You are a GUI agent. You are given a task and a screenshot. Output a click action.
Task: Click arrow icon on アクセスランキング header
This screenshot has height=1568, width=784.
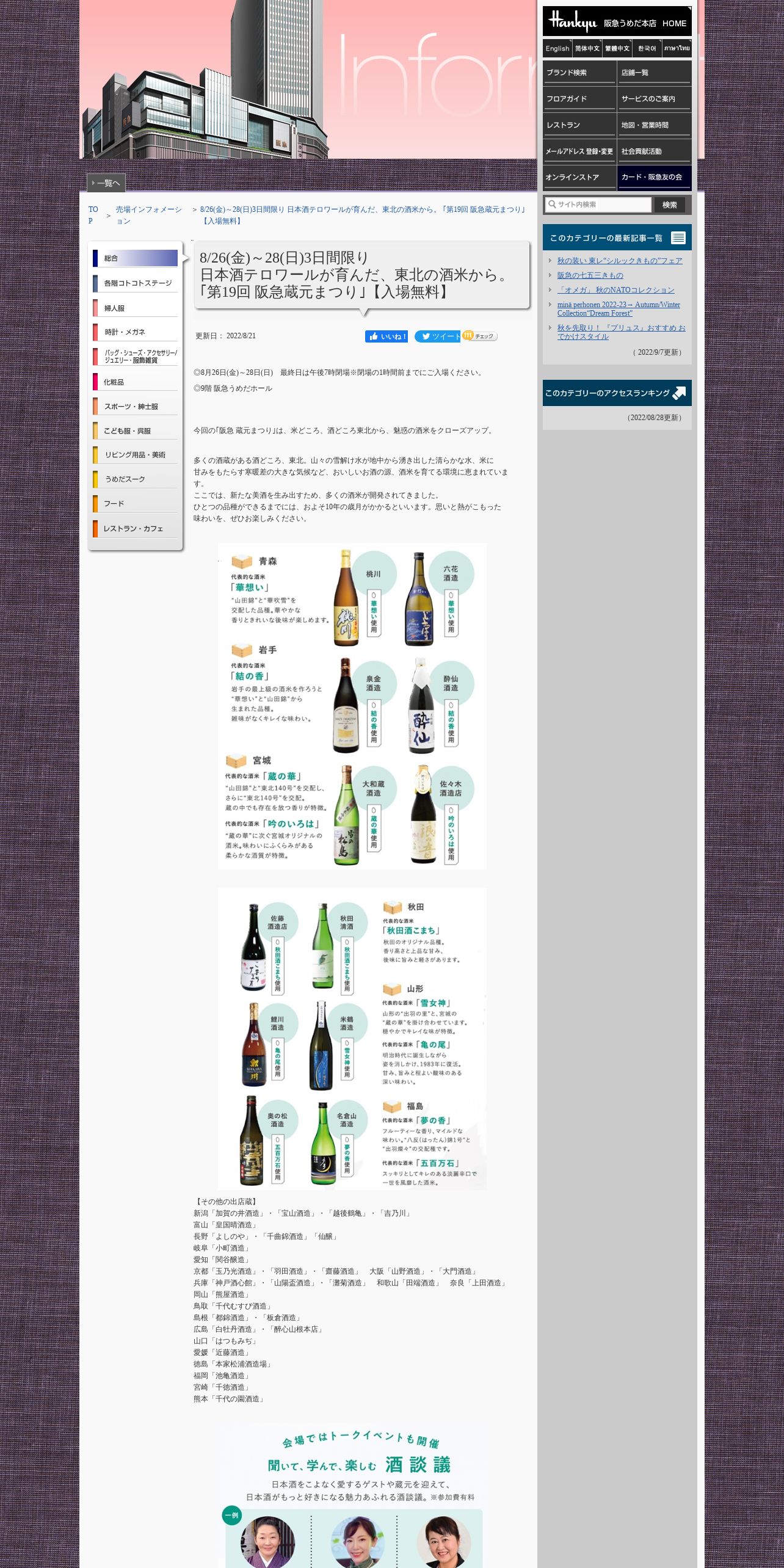[679, 393]
